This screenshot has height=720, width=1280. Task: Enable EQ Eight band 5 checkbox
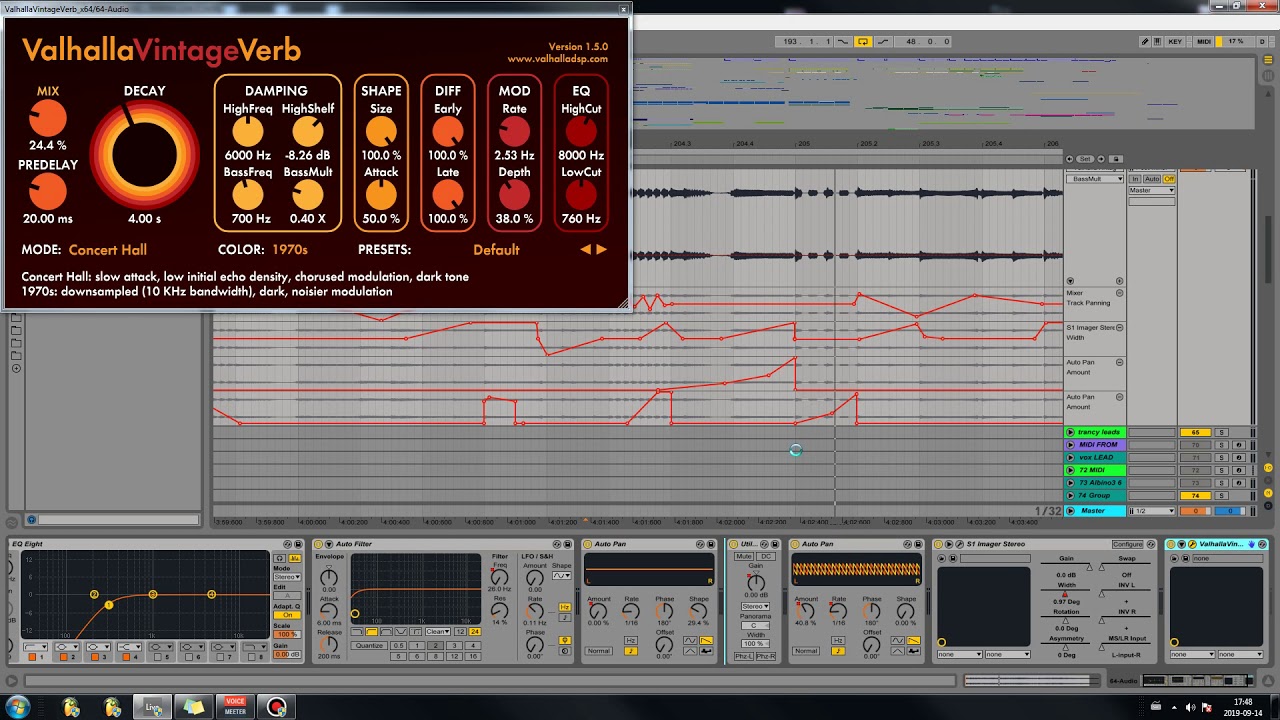click(158, 656)
